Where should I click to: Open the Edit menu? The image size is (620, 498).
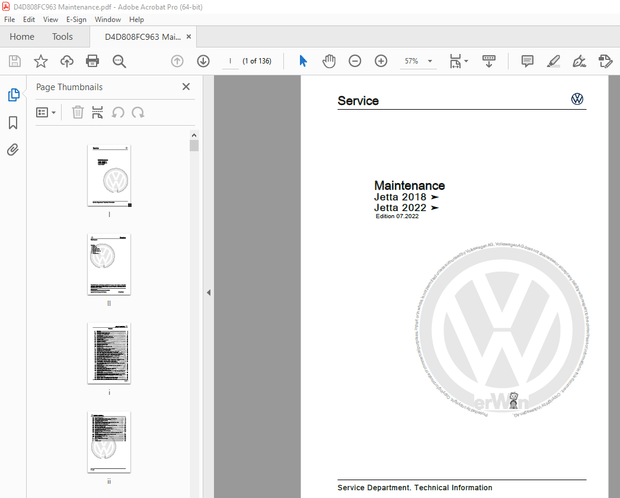point(29,19)
